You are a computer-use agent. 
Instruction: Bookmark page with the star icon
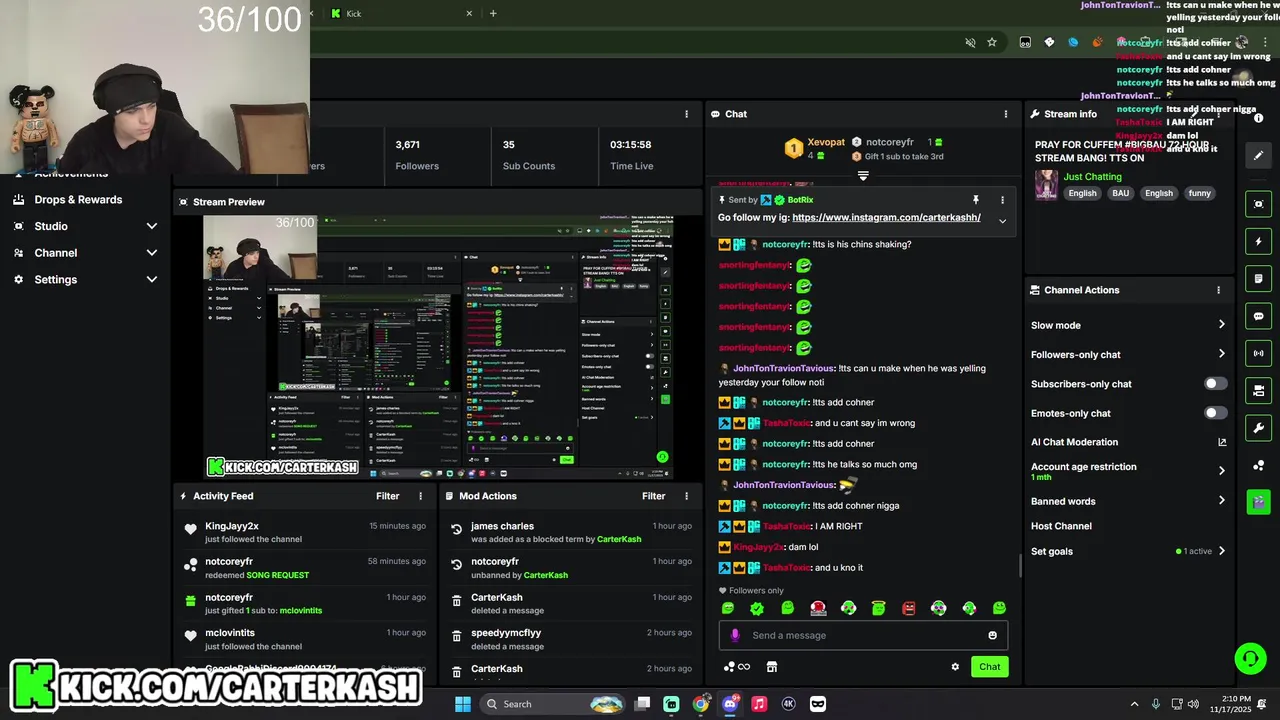992,42
